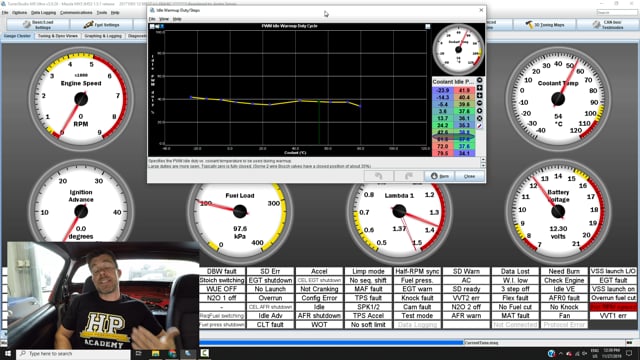Click the Half-RPM sync indicator
Screen dimensions: 640x360
(417, 271)
